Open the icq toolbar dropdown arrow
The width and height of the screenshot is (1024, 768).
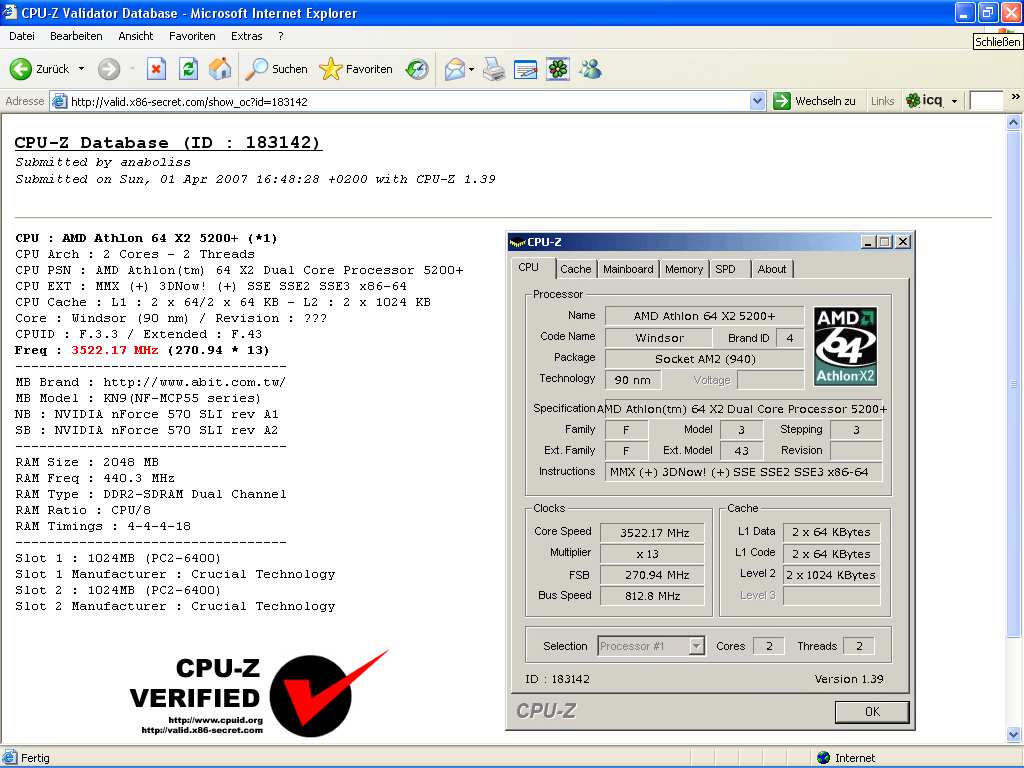(954, 101)
